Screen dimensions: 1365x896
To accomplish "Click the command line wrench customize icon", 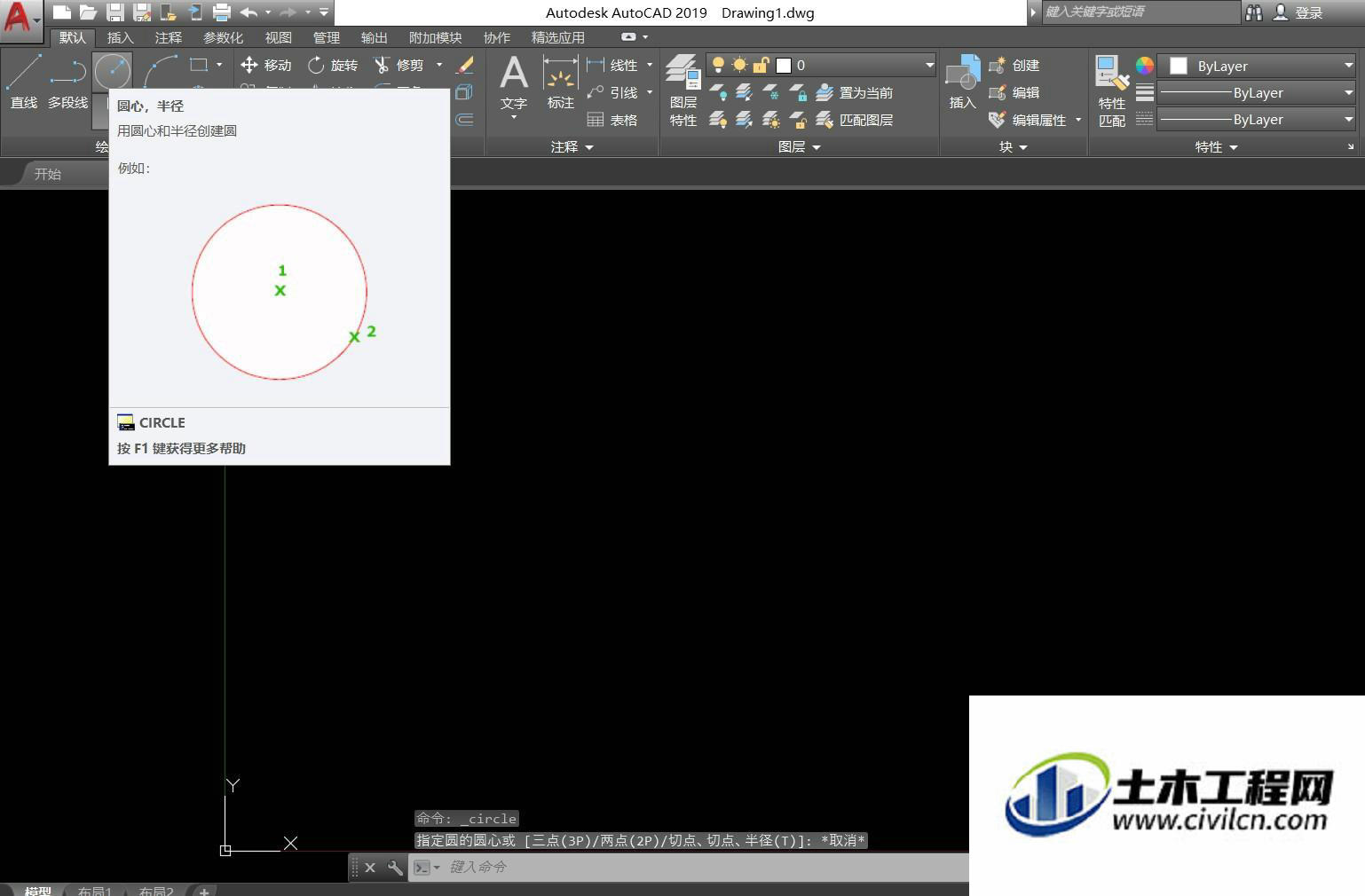I will (395, 867).
